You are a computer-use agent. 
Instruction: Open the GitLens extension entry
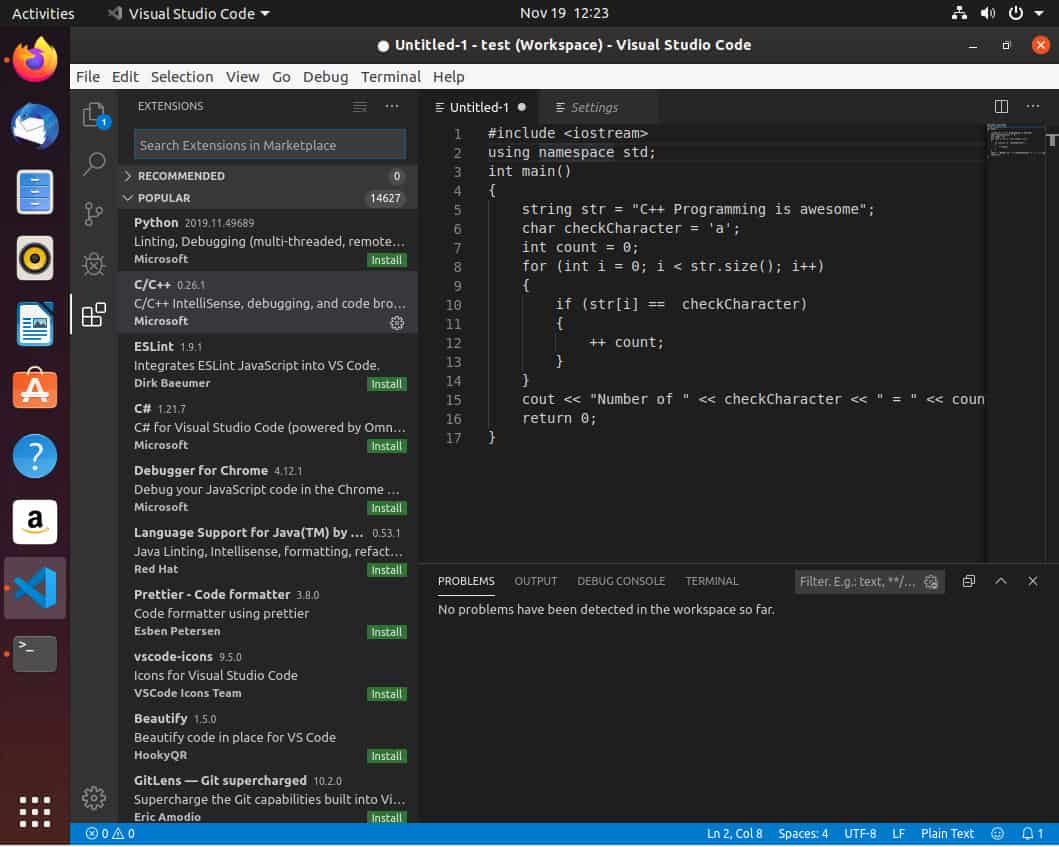pos(268,796)
